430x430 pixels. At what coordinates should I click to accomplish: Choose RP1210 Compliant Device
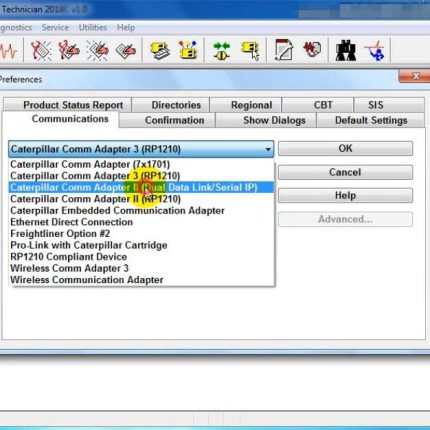(141, 257)
